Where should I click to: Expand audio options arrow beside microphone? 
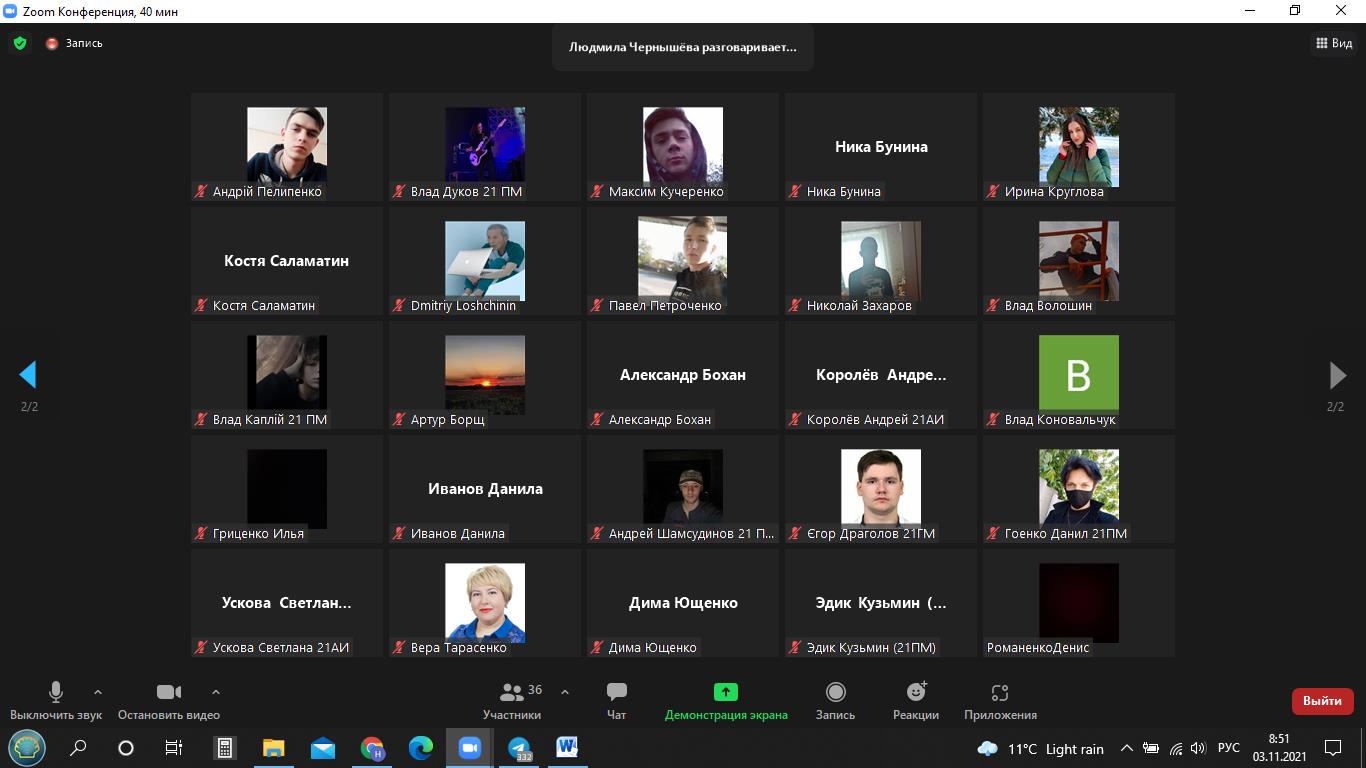click(98, 692)
